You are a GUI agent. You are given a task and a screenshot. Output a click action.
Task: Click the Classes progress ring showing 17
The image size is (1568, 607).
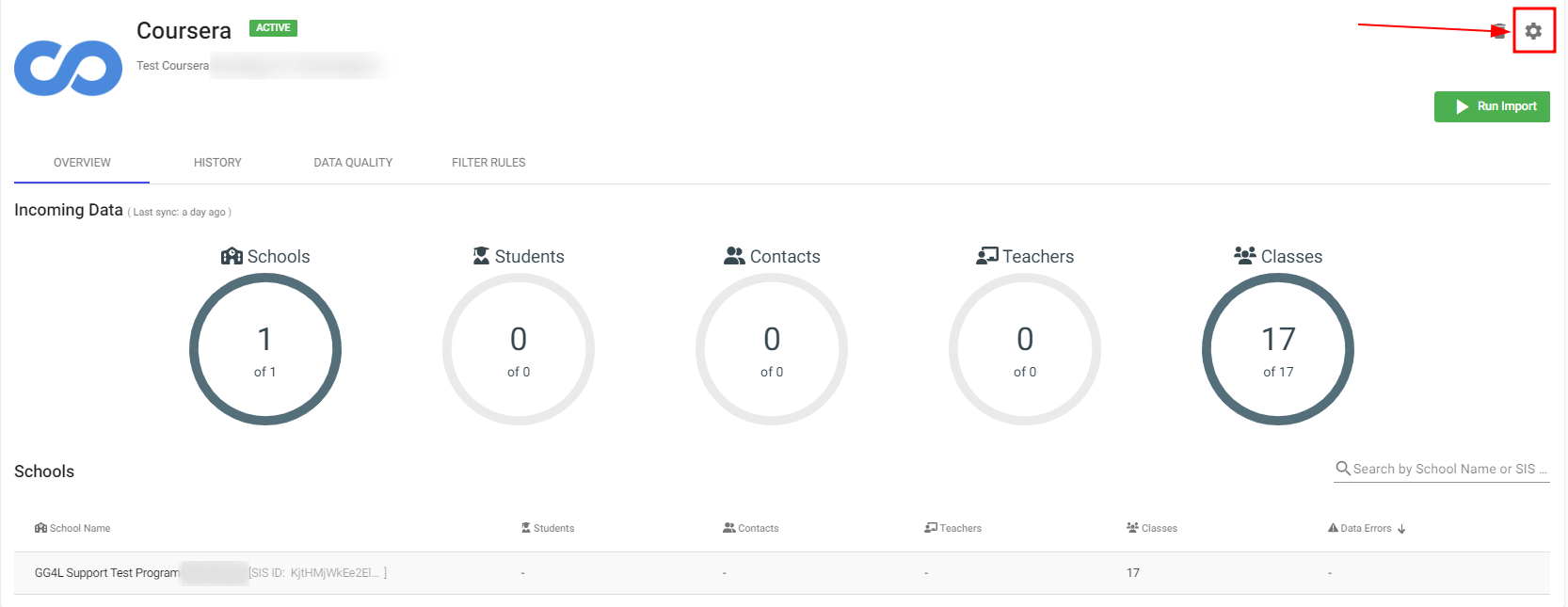(x=1277, y=349)
